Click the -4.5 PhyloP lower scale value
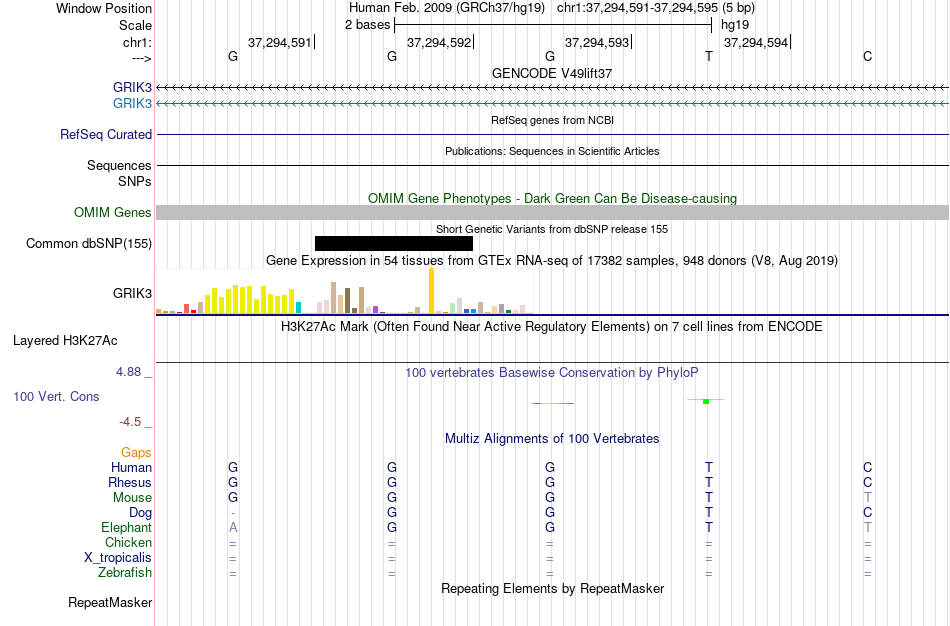This screenshot has width=950, height=626. click(130, 422)
